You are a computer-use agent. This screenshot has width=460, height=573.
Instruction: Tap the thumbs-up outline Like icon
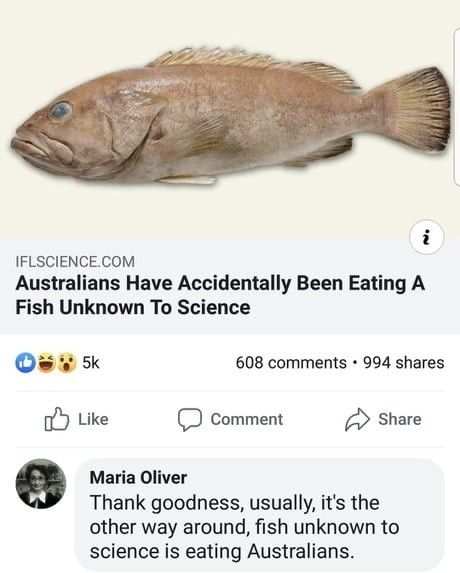coord(57,419)
